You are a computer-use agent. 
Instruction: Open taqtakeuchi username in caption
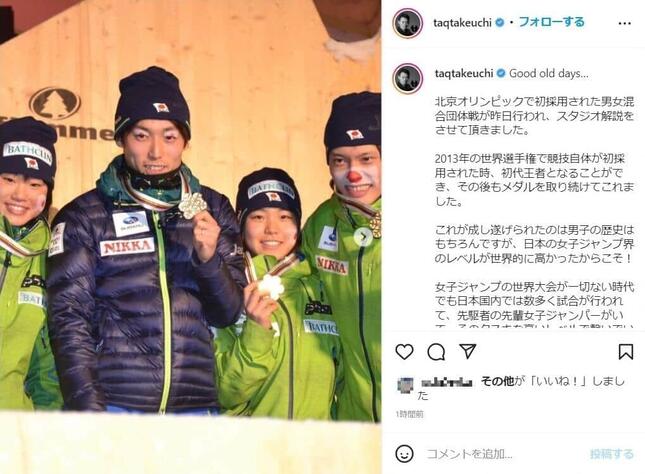click(x=464, y=74)
